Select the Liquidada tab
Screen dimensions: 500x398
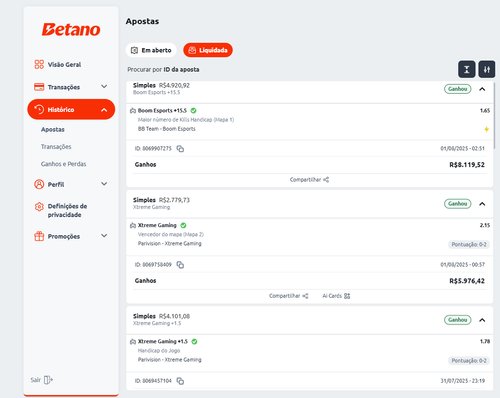[x=208, y=50]
